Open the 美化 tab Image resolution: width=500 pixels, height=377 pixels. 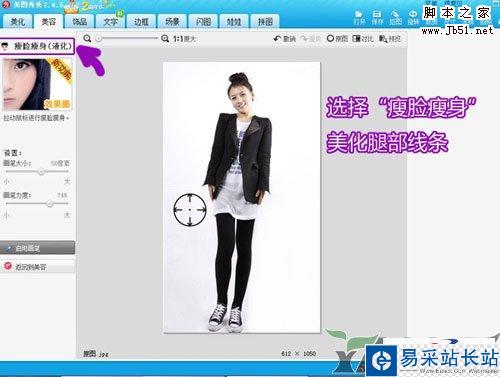tap(17, 21)
